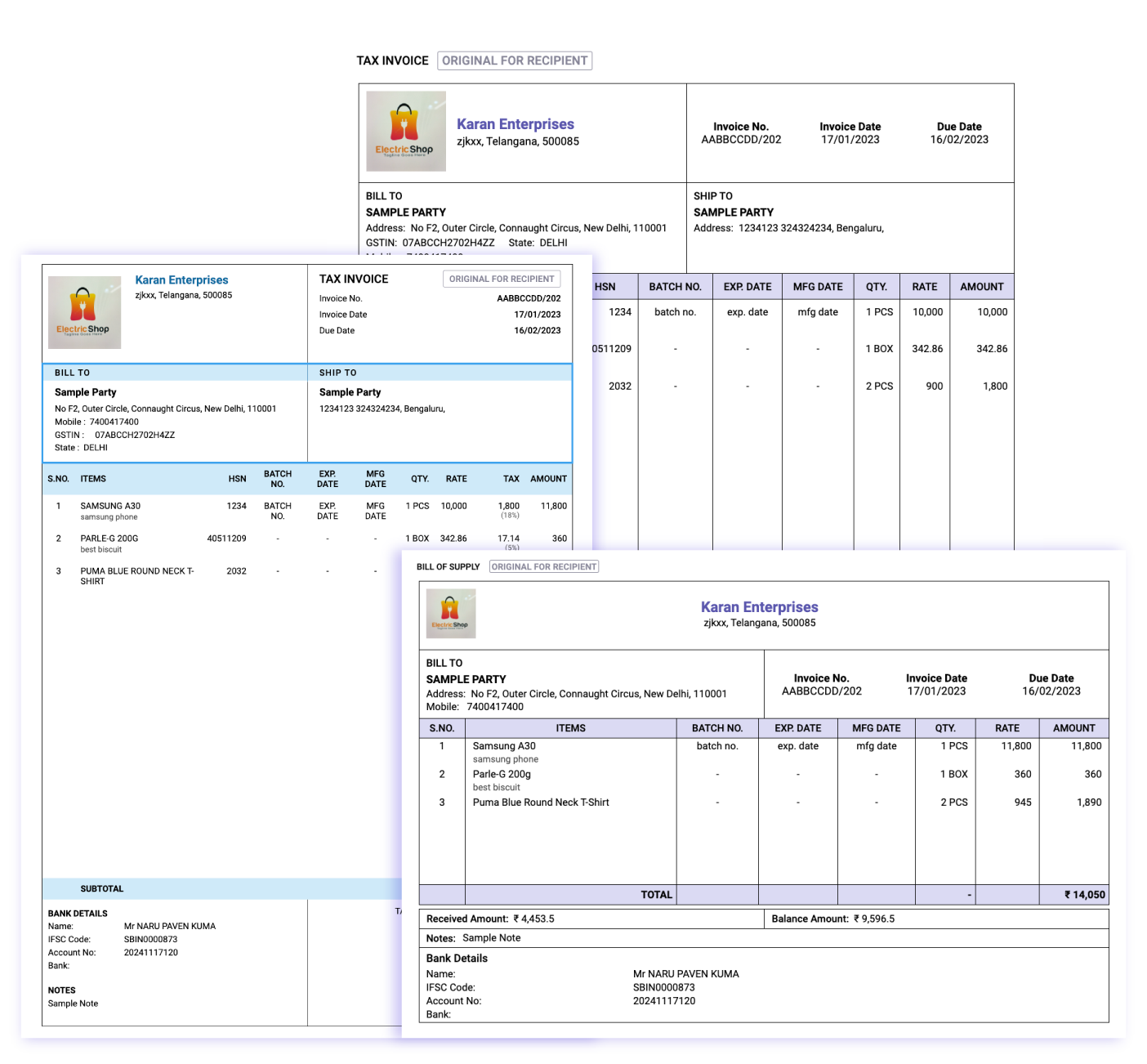Click the SAMSUNG A30 item row on the blue invoice

coord(307,511)
